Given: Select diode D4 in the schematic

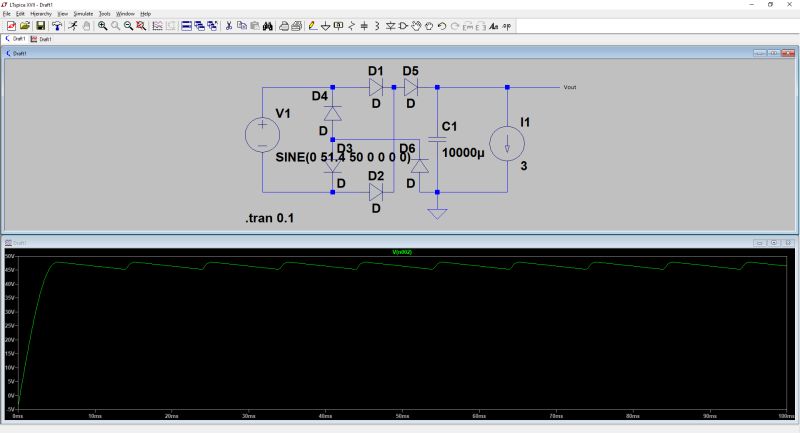Looking at the screenshot, I should [333, 113].
